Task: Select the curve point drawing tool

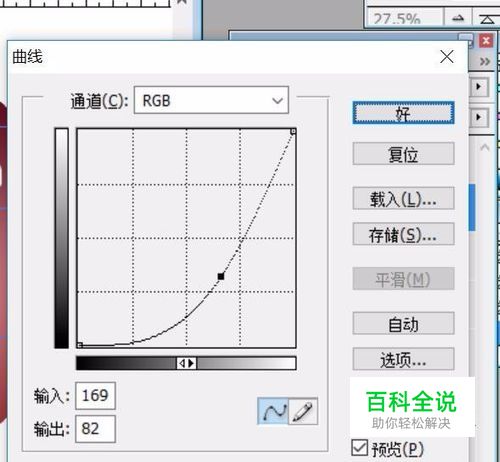Action: click(x=273, y=411)
